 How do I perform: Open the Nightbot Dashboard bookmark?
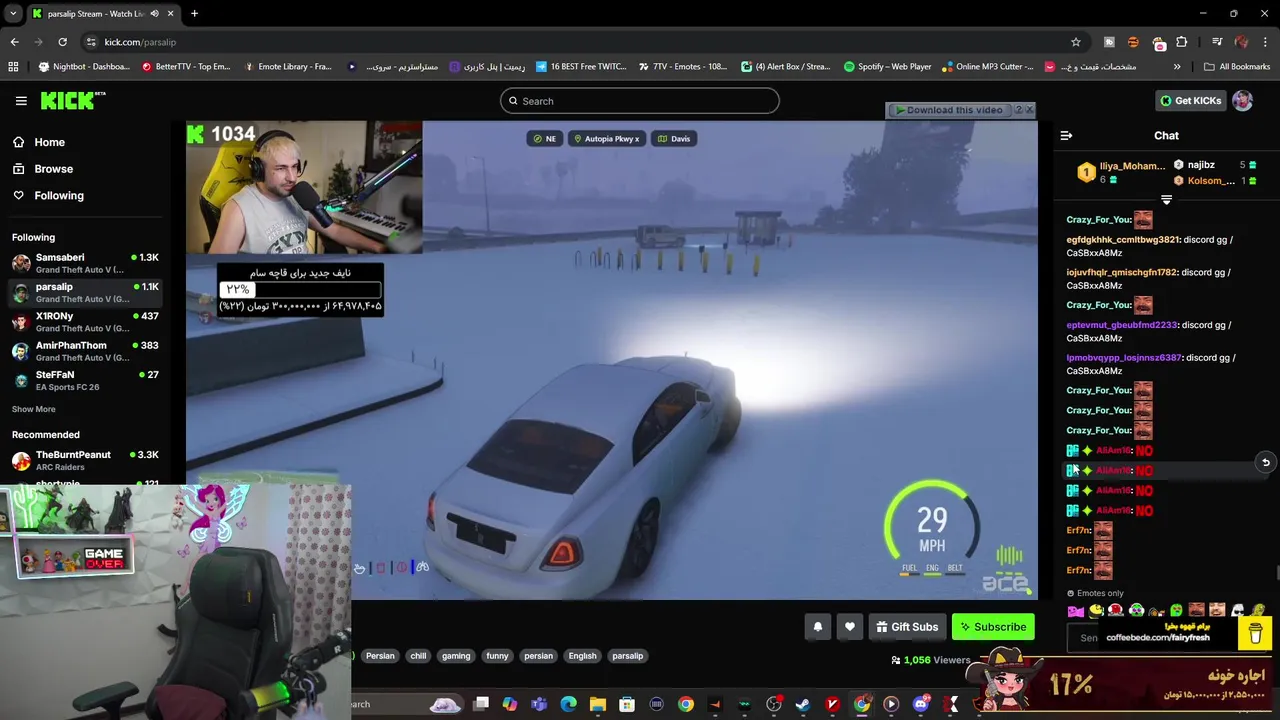[x=84, y=67]
